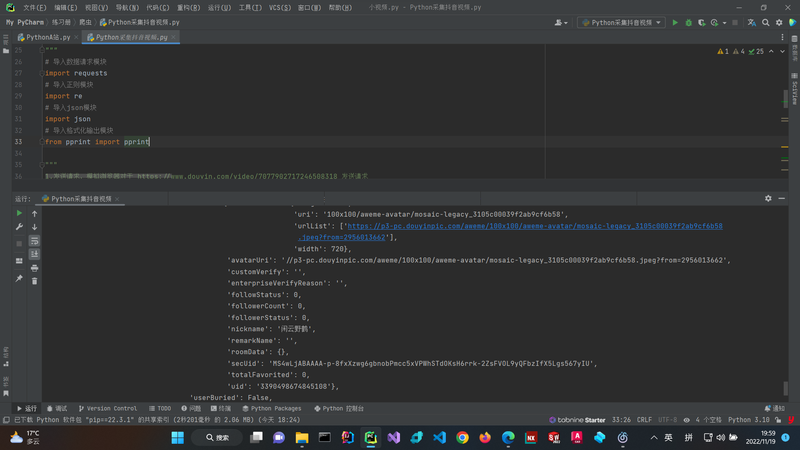Screen dimensions: 800x450
Task: Close the Python采集抖音视频.py editor tab
Action: 173,37
